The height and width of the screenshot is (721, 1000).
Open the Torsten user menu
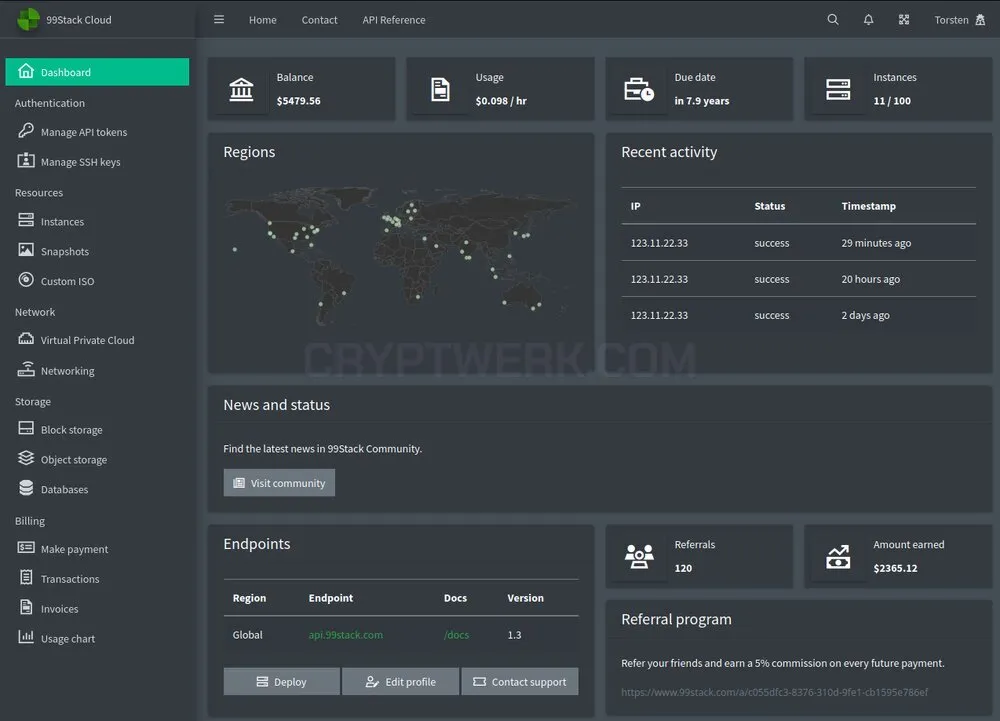click(959, 20)
